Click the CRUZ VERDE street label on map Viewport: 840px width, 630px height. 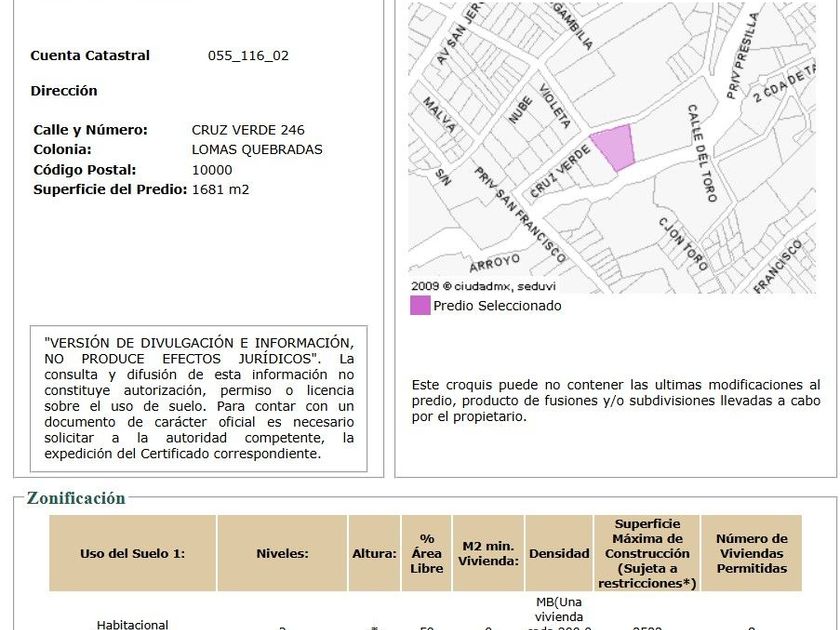pos(560,171)
